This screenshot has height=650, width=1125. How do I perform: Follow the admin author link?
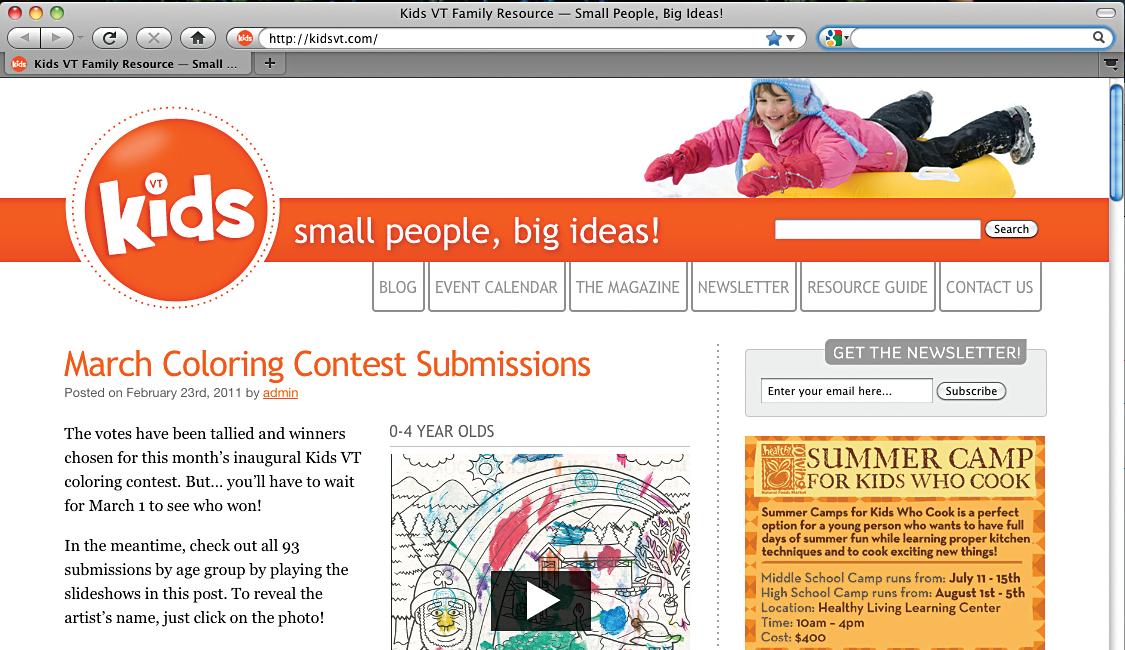tap(280, 392)
